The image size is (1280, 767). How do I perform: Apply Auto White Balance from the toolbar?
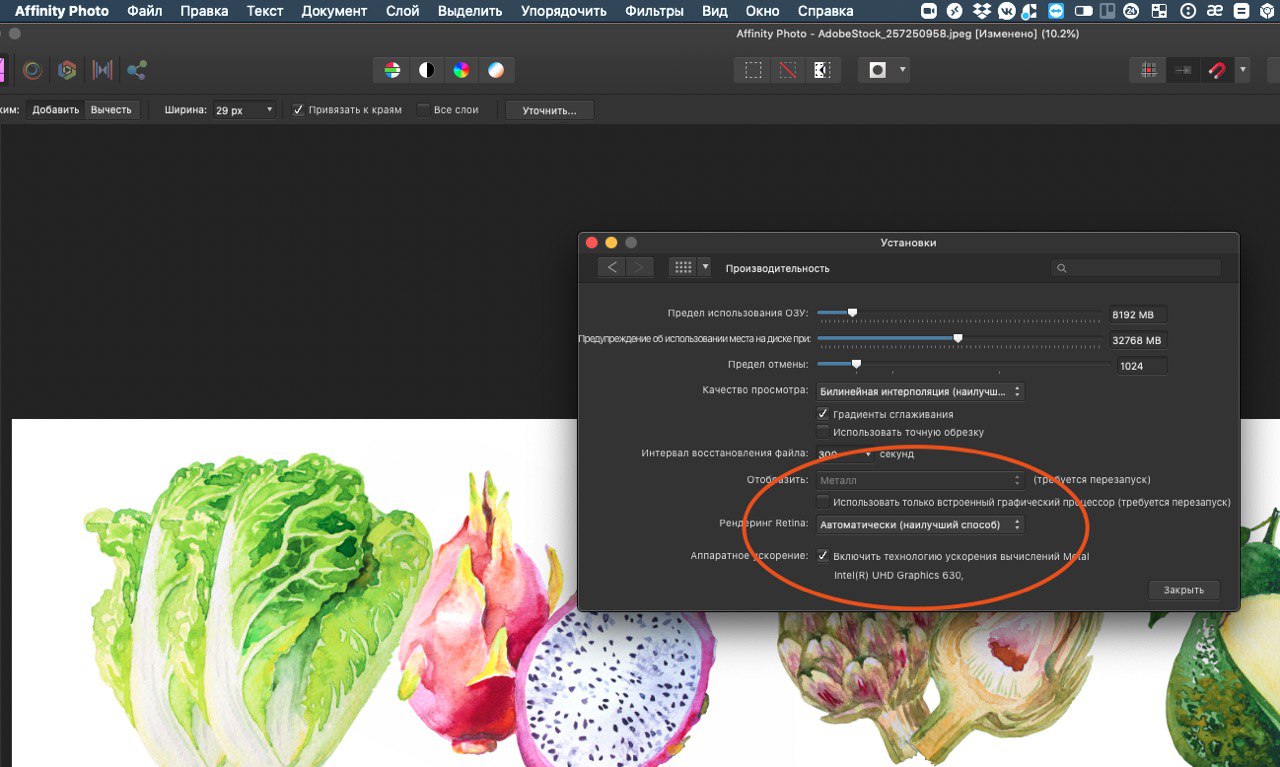[x=495, y=70]
